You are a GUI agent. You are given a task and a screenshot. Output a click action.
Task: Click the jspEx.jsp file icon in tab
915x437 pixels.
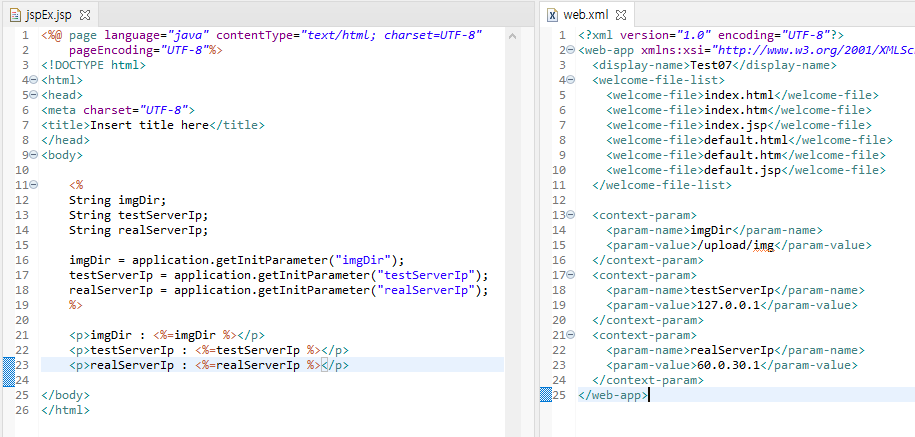tap(15, 14)
